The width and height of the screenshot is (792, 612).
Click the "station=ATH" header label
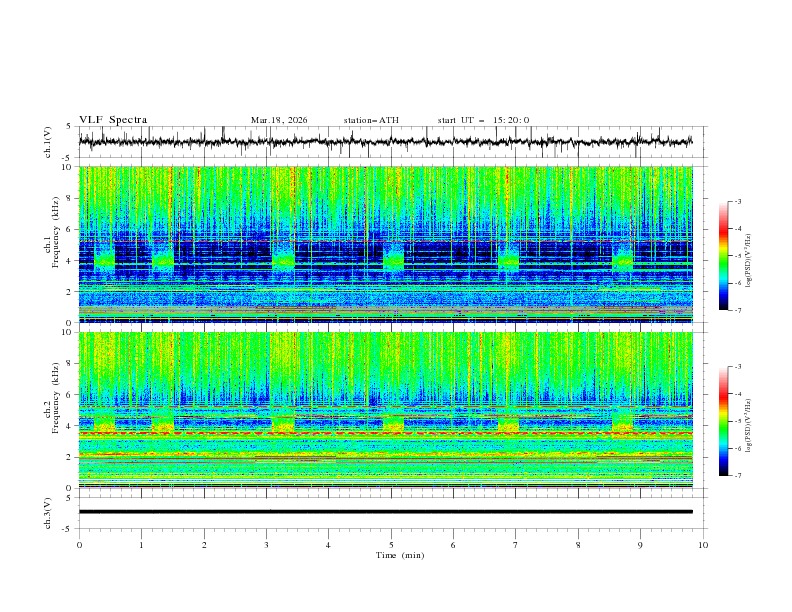(371, 120)
